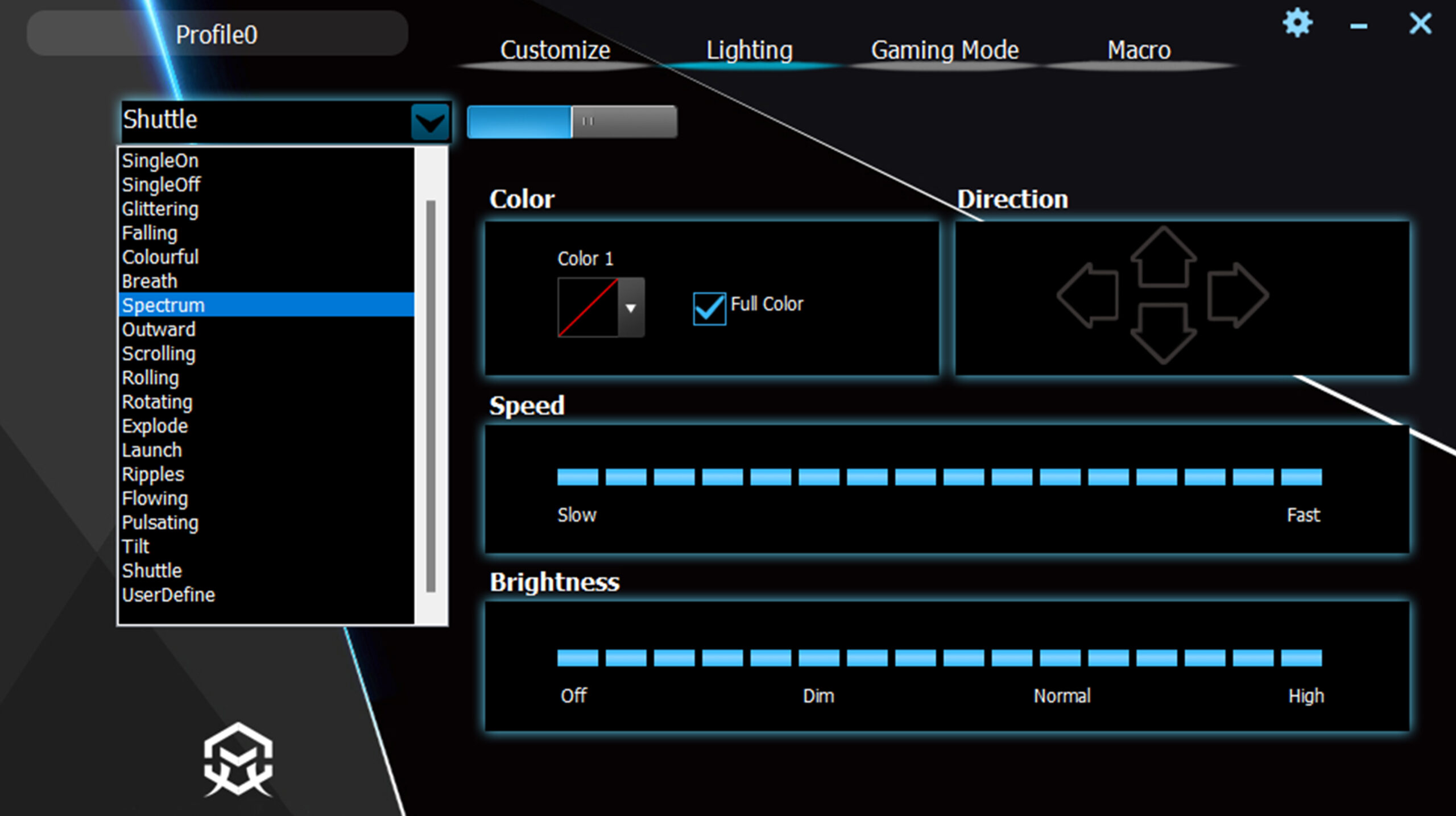1456x816 pixels.
Task: Select the SingleOff lighting effect
Action: pyautogui.click(x=266, y=184)
